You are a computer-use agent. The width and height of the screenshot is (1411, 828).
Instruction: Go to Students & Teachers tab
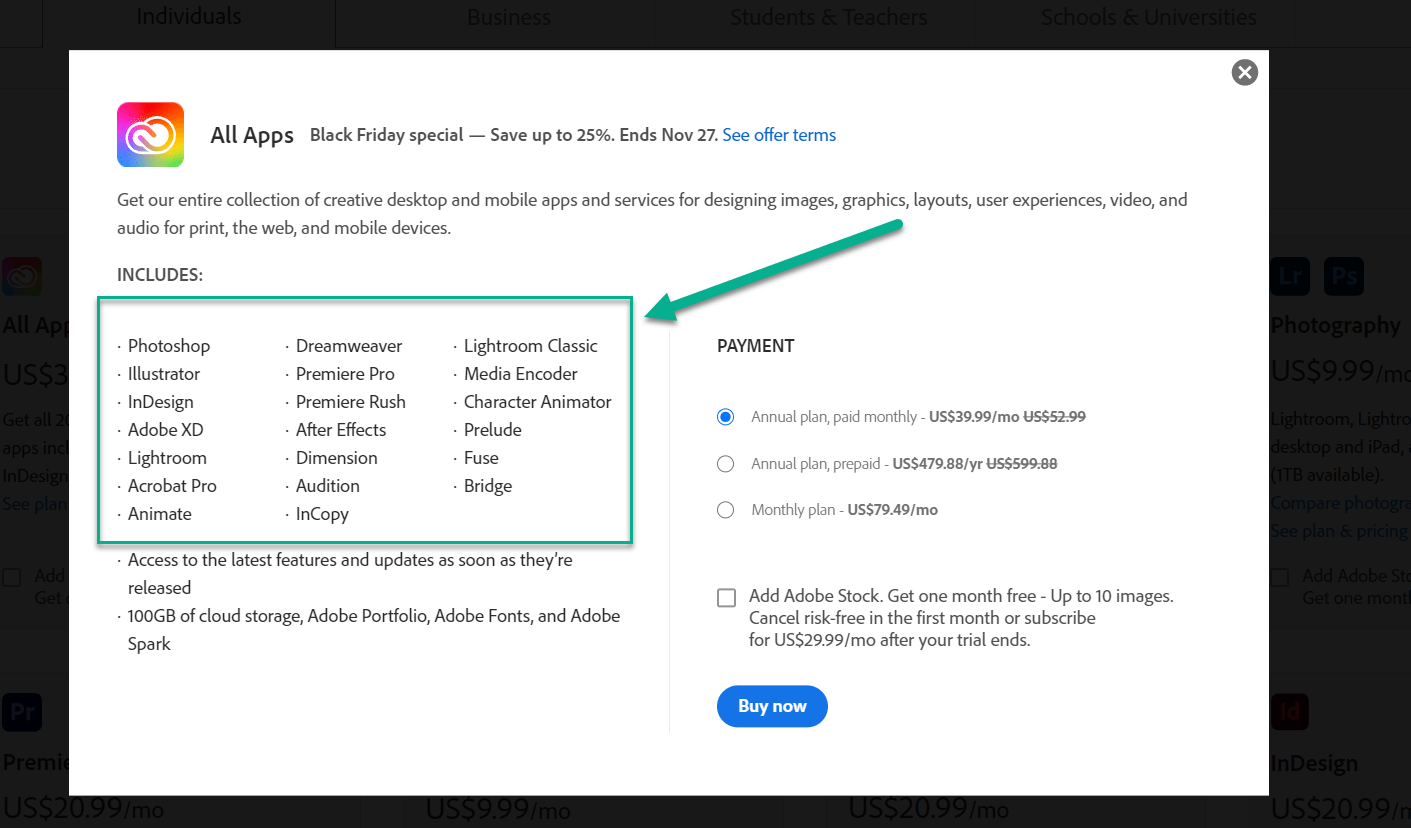pyautogui.click(x=828, y=18)
